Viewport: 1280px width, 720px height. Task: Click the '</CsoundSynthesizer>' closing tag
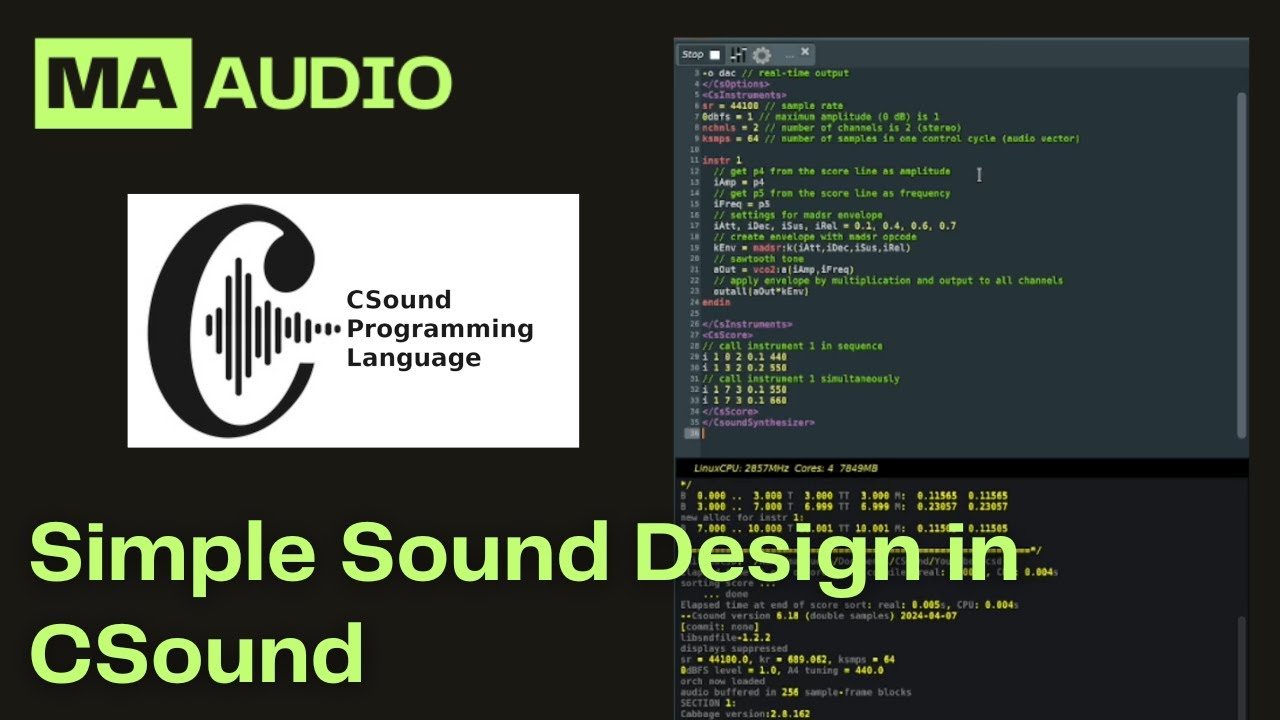[x=758, y=423]
